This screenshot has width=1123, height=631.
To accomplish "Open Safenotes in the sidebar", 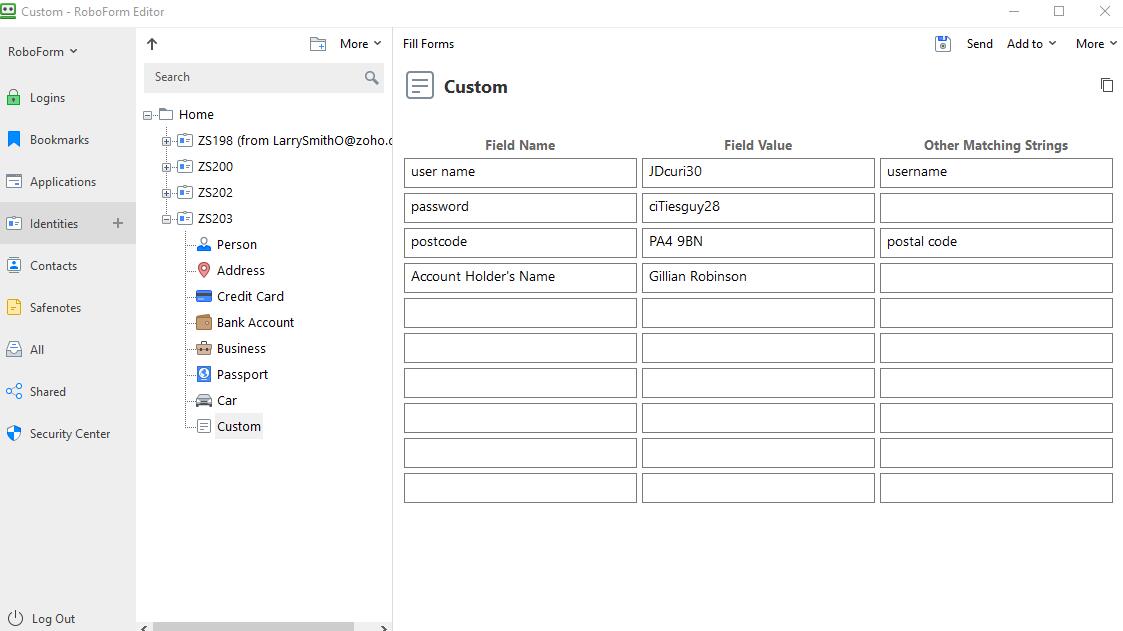I will click(55, 308).
